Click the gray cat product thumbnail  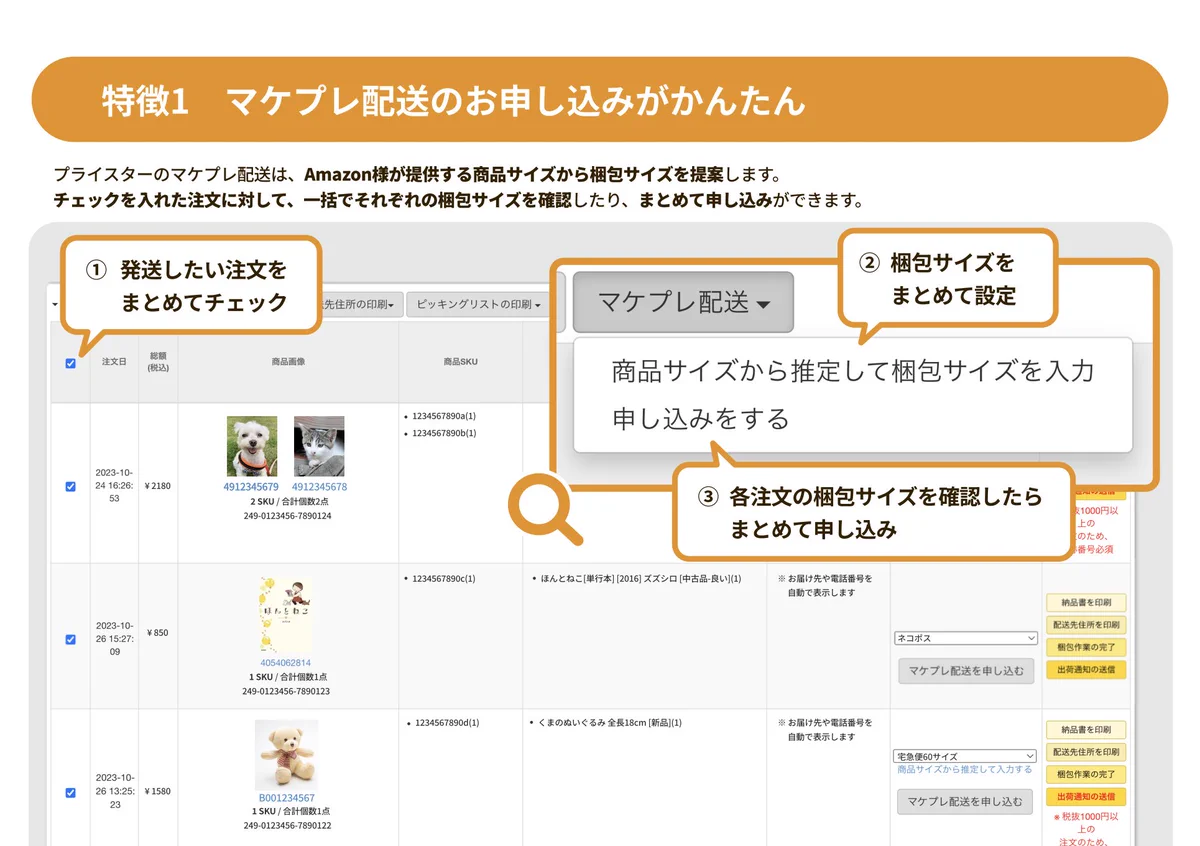(x=319, y=446)
